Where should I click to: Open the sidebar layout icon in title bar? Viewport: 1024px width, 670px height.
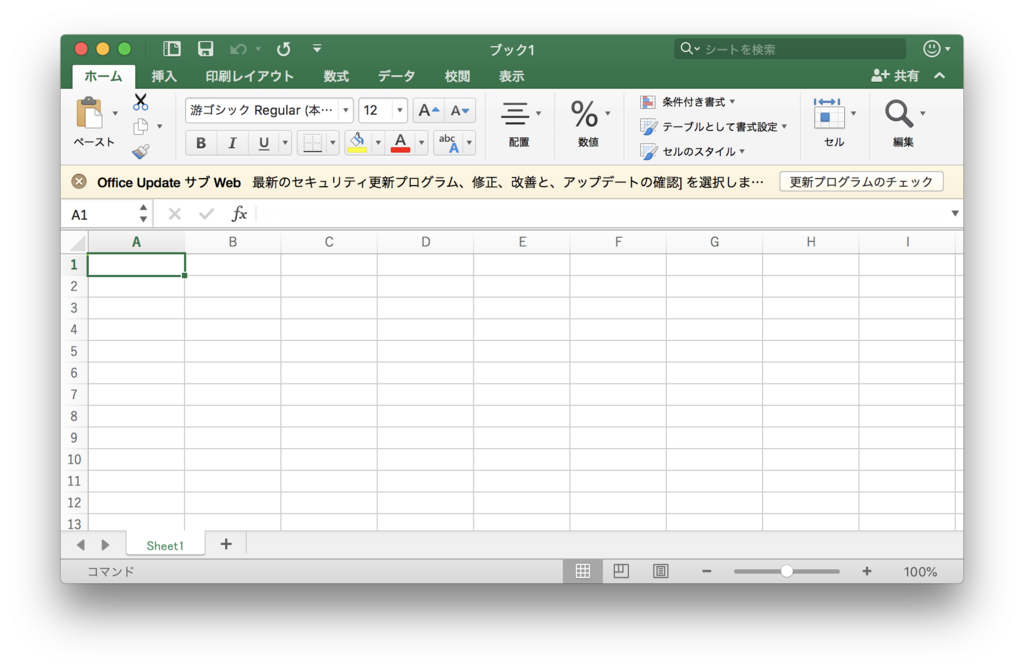coord(172,48)
